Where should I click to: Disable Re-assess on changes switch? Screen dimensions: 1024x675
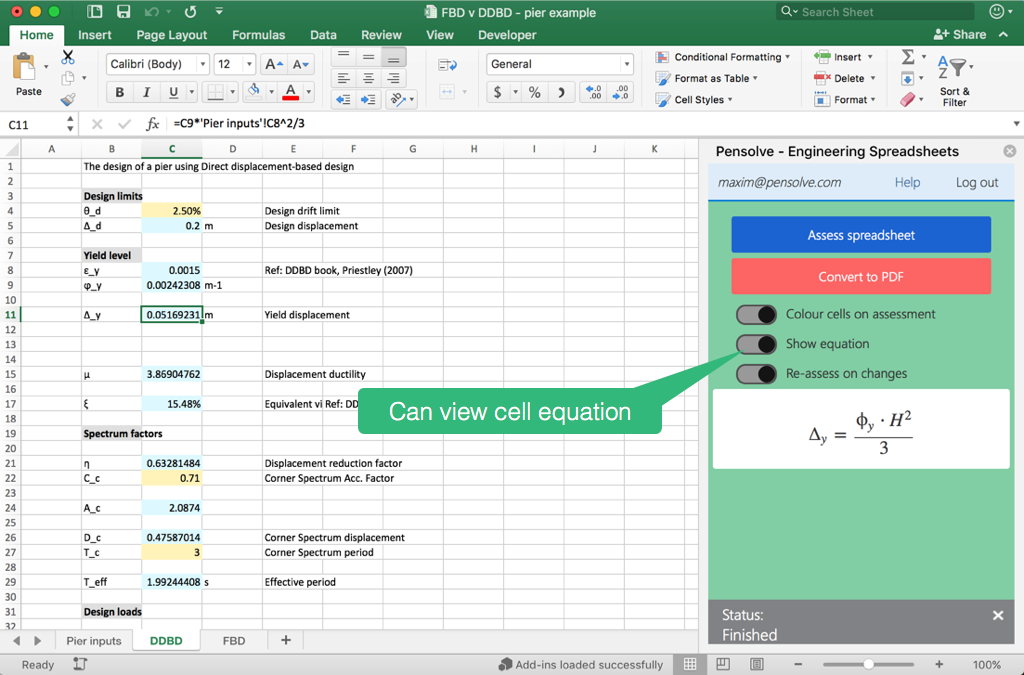pos(756,374)
